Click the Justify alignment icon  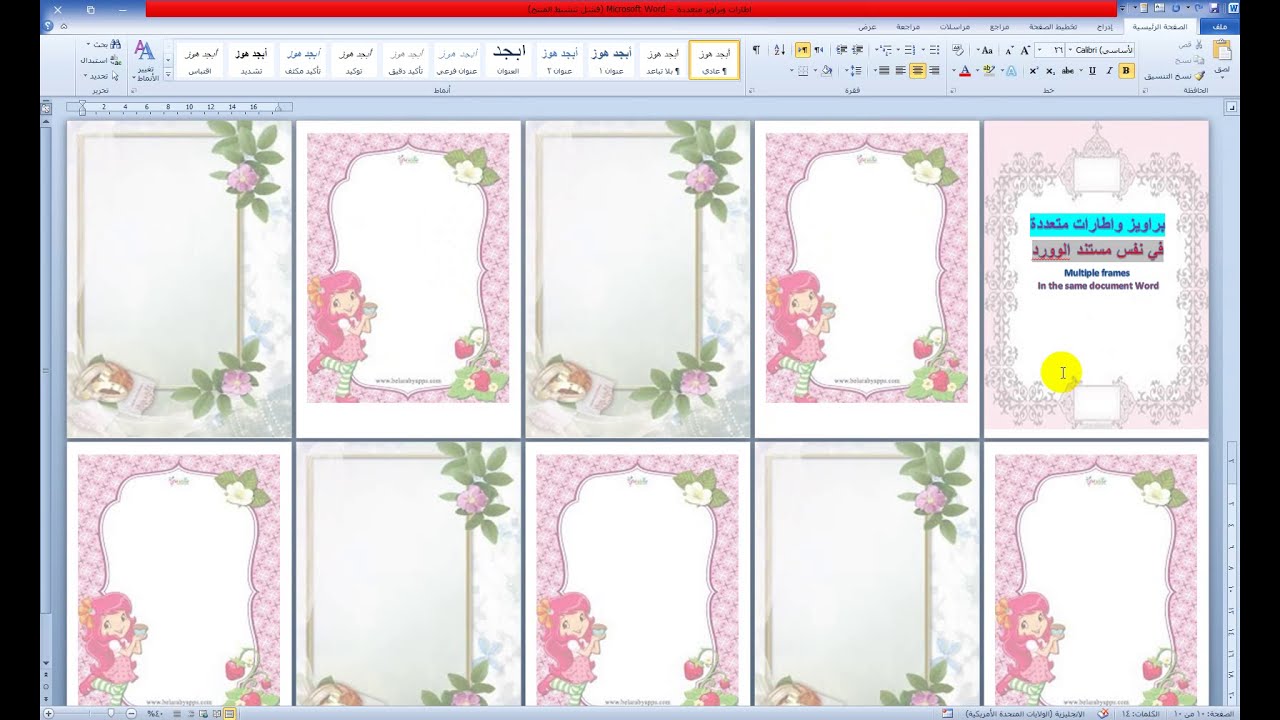tap(884, 70)
